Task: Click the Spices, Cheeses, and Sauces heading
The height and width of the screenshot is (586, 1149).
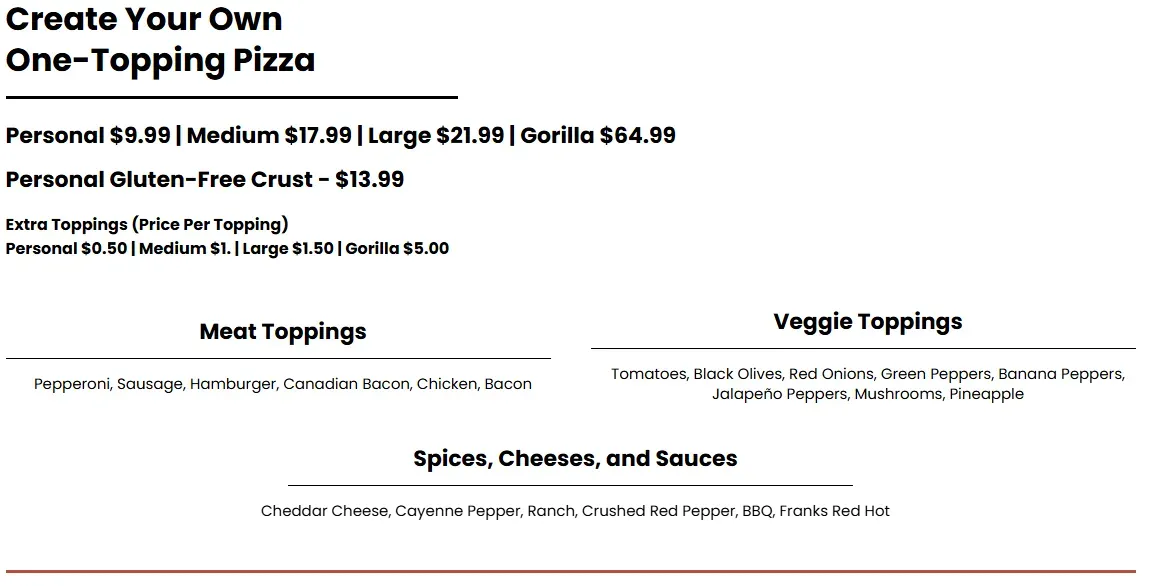Action: [575, 459]
